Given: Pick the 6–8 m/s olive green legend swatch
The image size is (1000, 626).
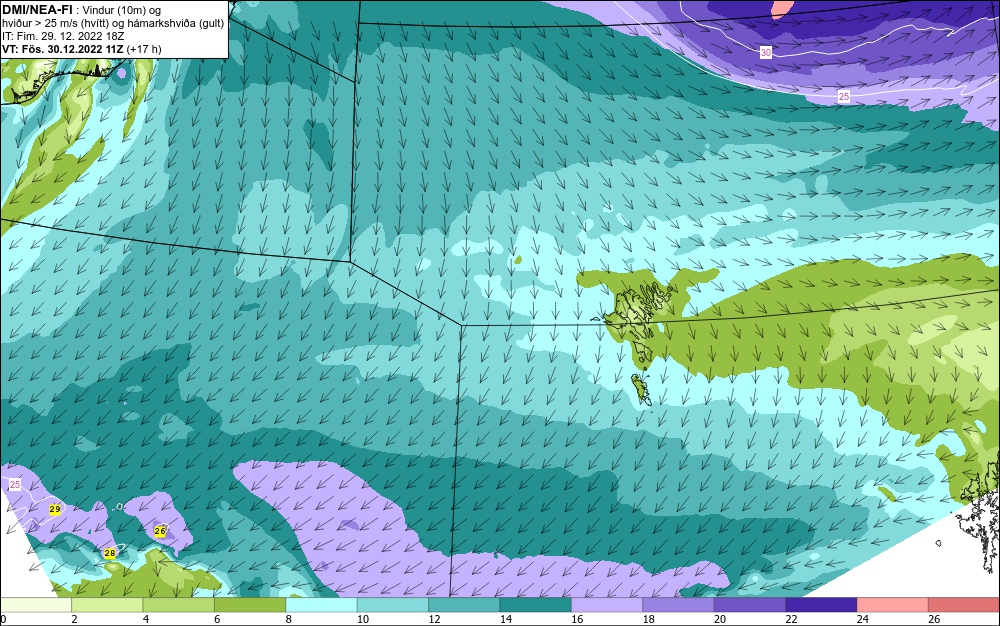Looking at the screenshot, I should [250, 605].
